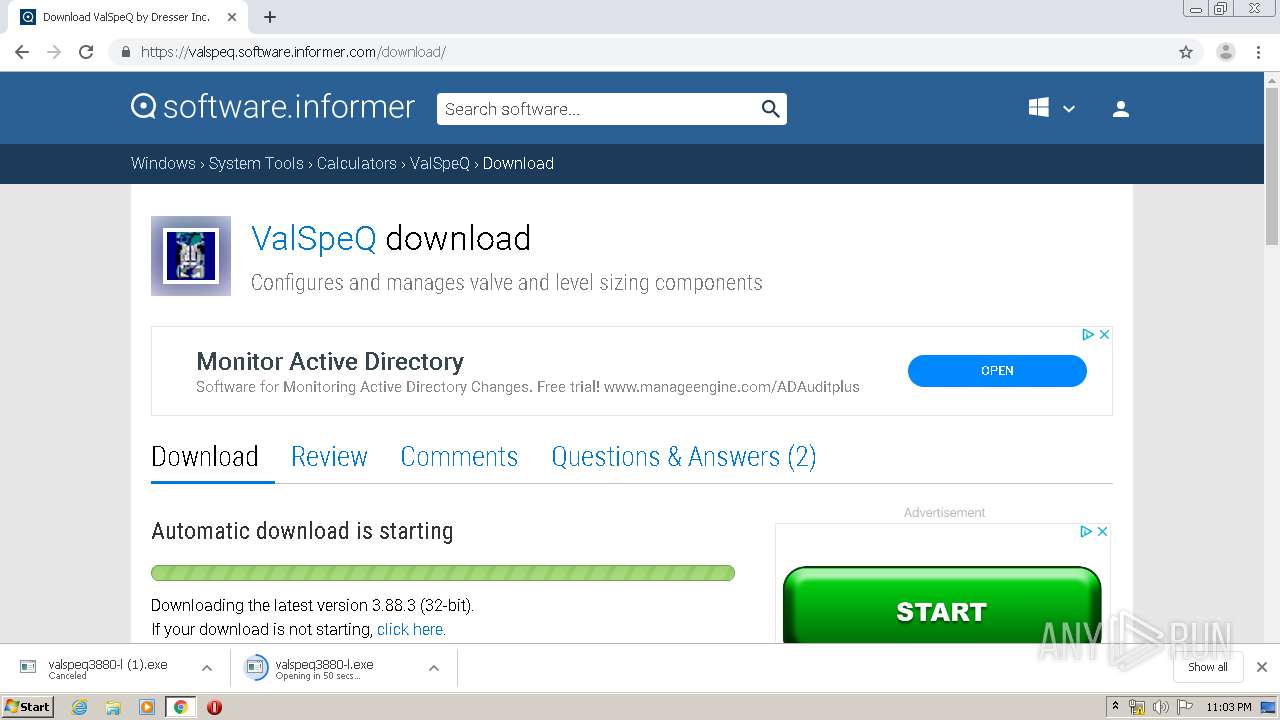Click the green download progress bar
1280x720 pixels.
(x=443, y=573)
